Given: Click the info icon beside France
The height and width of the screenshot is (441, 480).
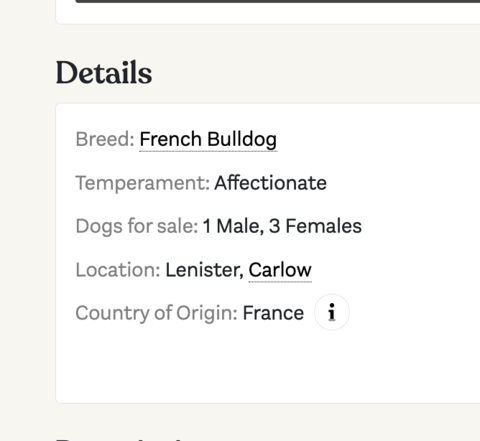Looking at the screenshot, I should click(x=332, y=312).
